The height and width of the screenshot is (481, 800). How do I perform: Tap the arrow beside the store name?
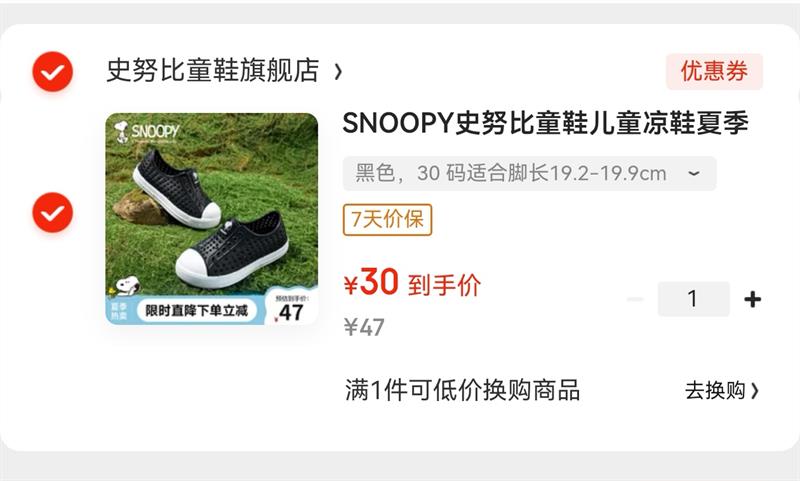pyautogui.click(x=338, y=72)
